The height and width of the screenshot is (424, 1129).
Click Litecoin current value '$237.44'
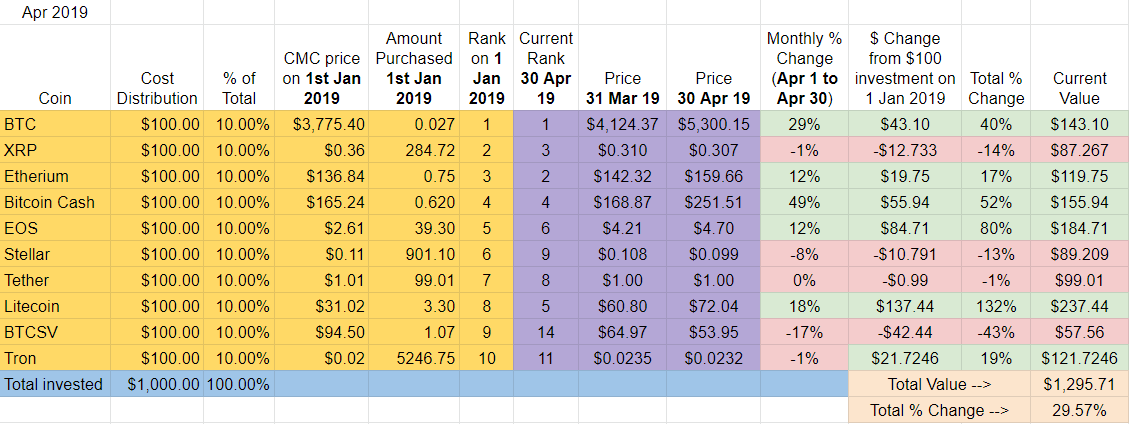(x=1080, y=306)
